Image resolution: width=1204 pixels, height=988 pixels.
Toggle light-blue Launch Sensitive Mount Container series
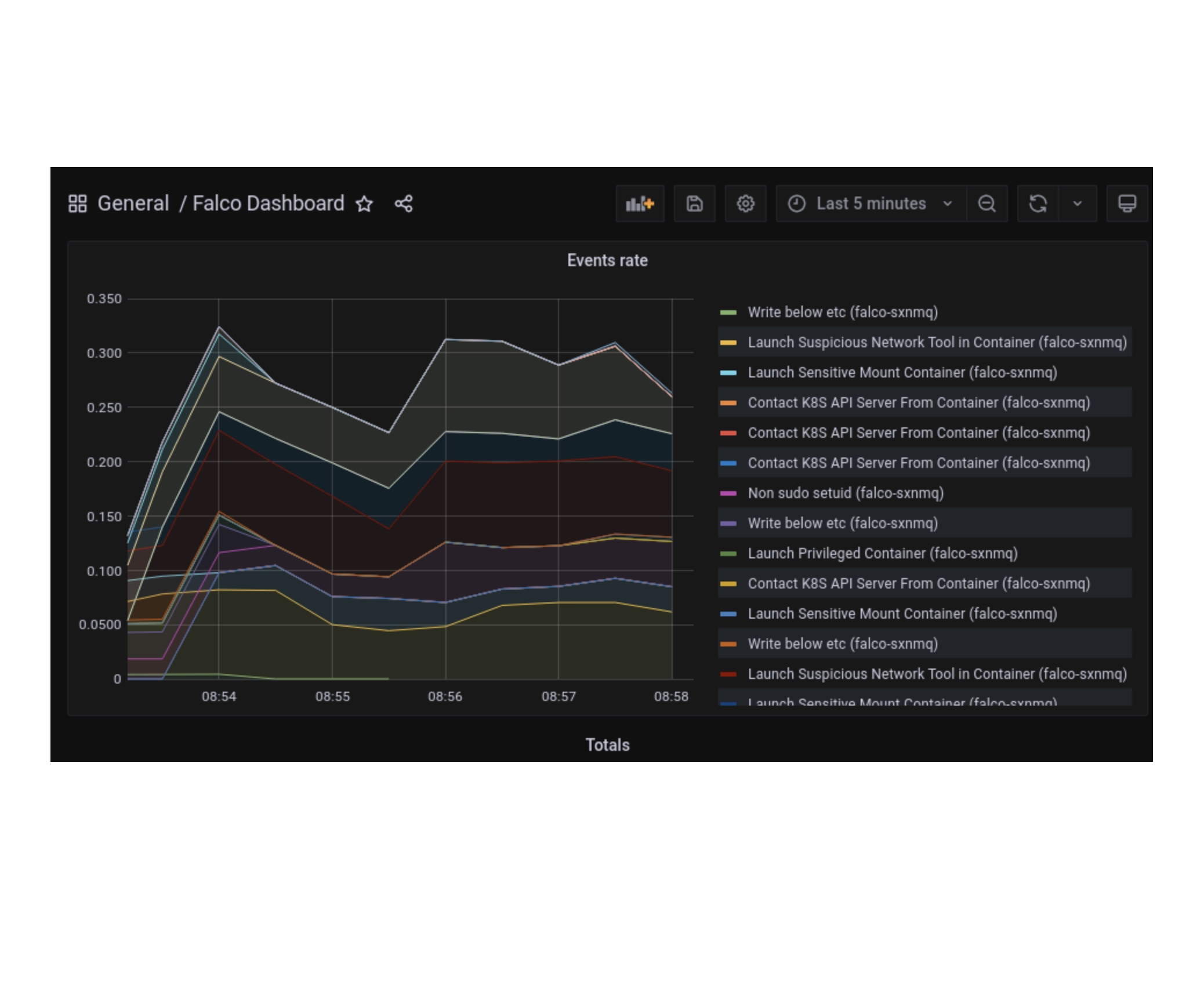click(902, 372)
